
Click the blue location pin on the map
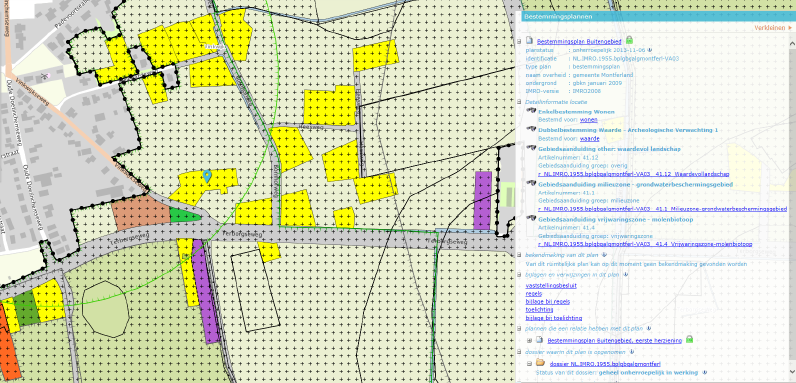[207, 176]
